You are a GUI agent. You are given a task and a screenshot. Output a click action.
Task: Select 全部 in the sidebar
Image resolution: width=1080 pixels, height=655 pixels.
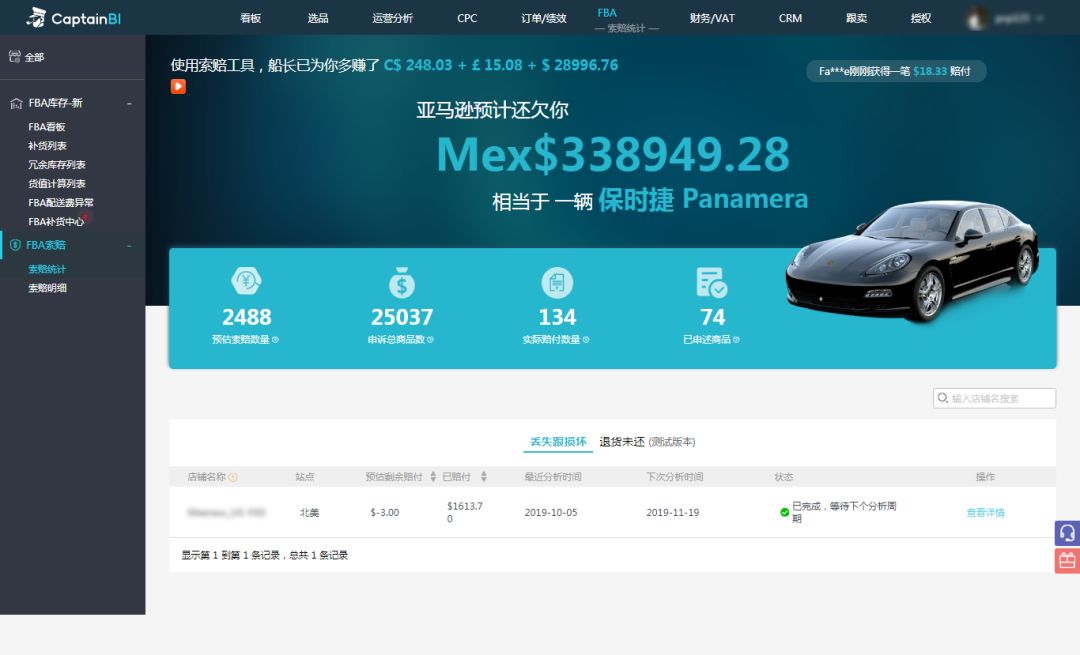(x=34, y=57)
